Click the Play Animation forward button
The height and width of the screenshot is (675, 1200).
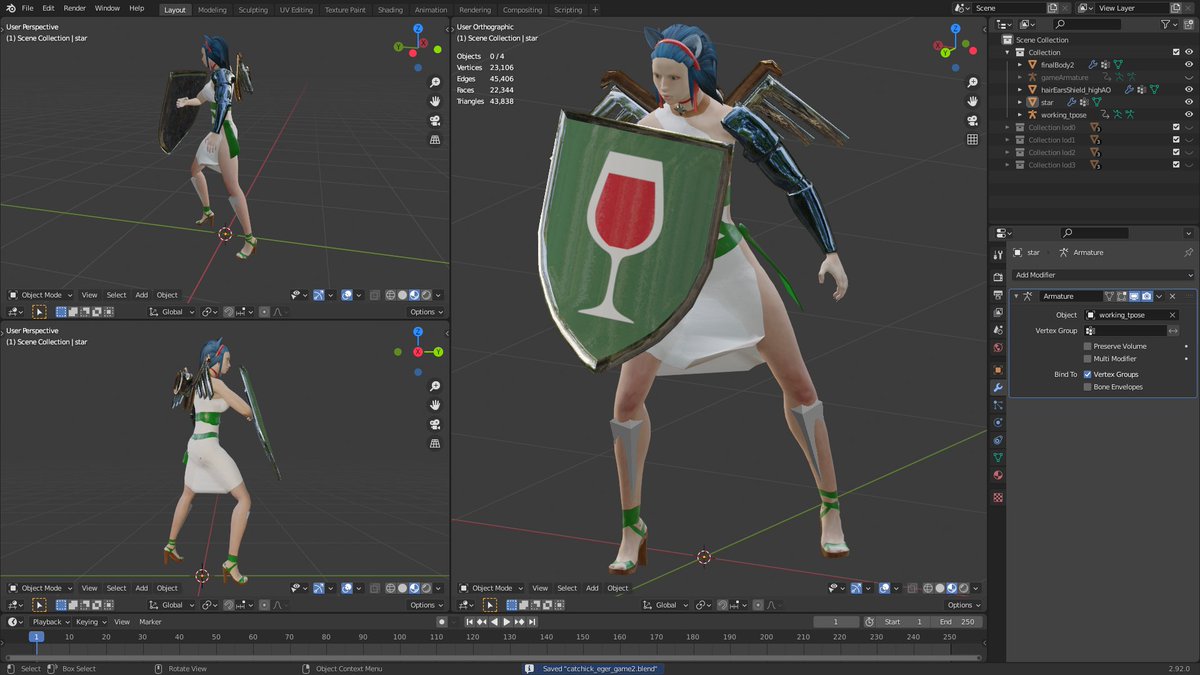[507, 622]
